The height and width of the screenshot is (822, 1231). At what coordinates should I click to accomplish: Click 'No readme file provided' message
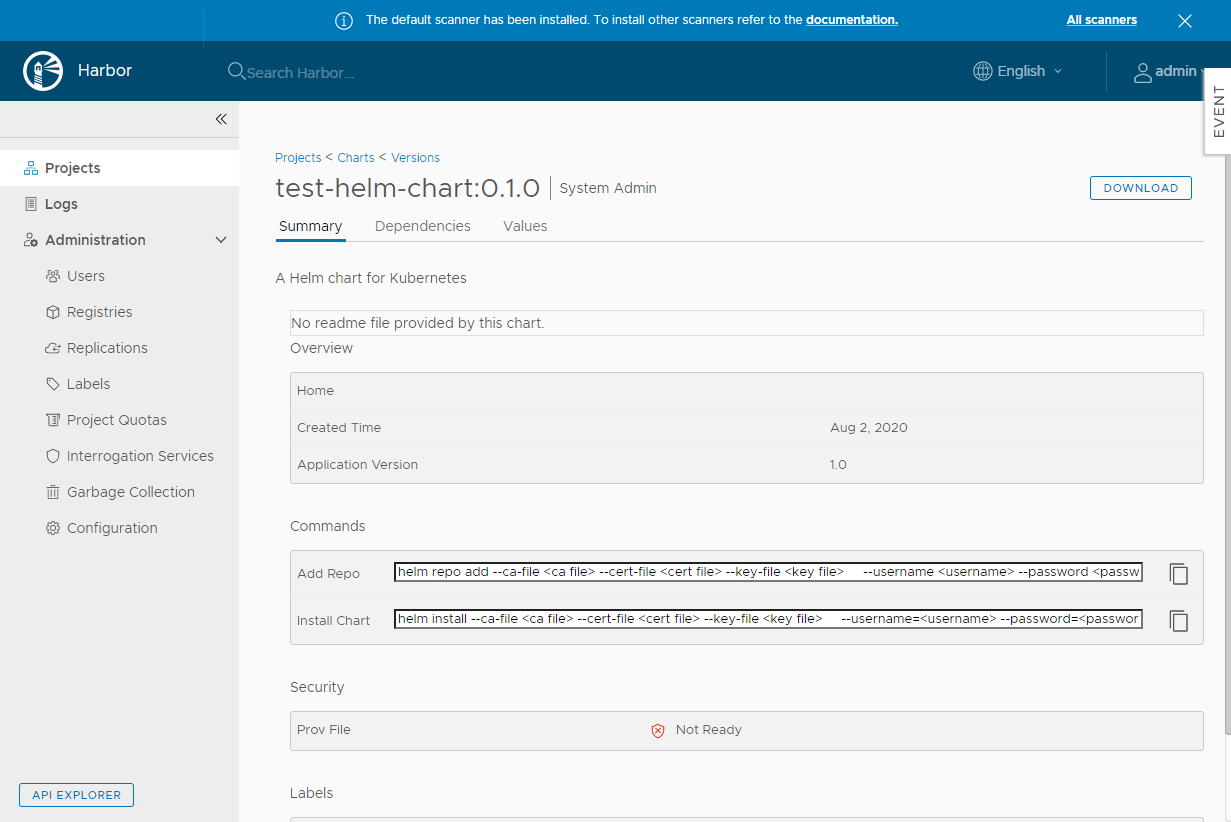[417, 323]
